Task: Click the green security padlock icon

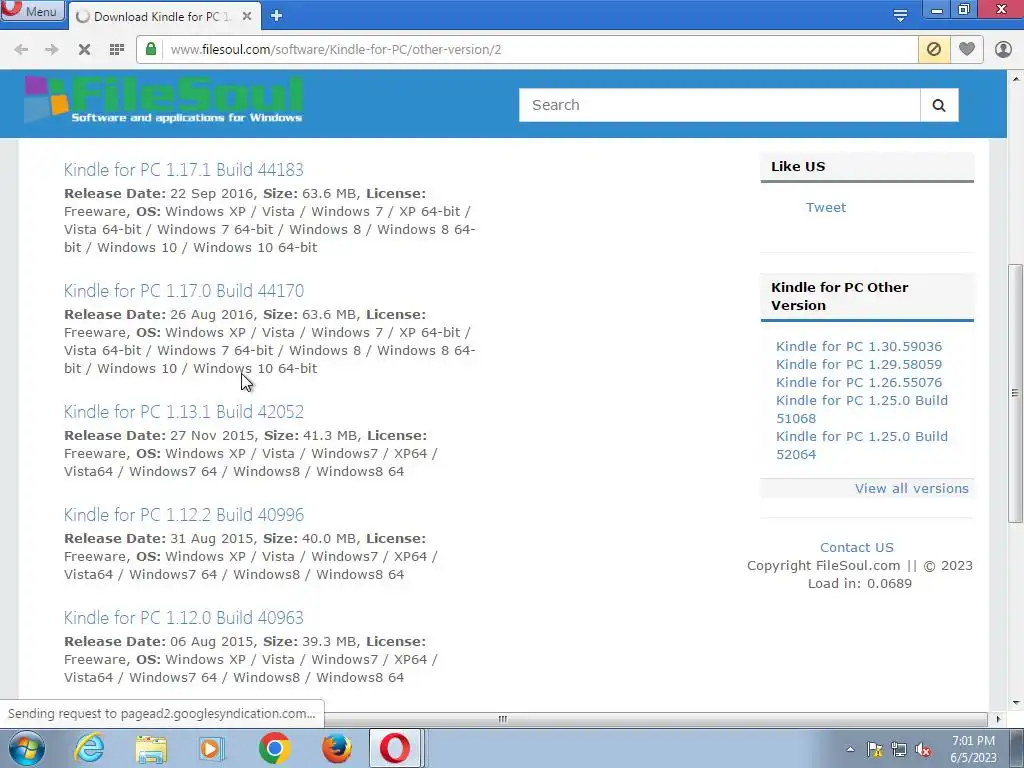Action: pyautogui.click(x=151, y=49)
